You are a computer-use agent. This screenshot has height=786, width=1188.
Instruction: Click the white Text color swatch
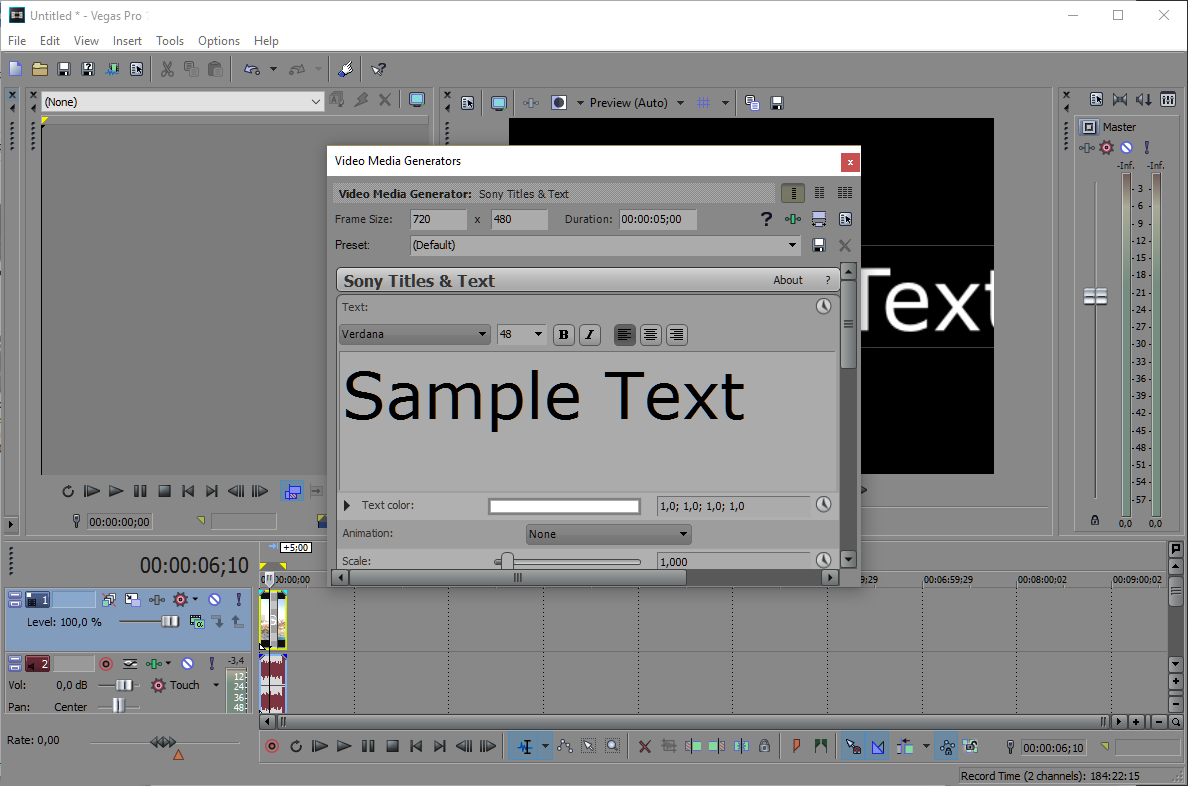coord(564,506)
